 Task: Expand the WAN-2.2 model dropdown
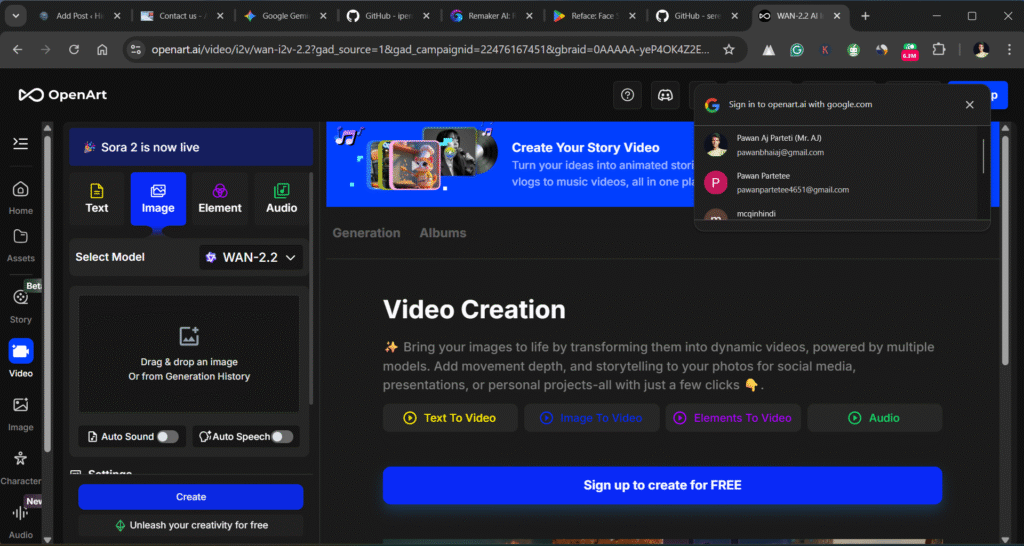(x=251, y=257)
